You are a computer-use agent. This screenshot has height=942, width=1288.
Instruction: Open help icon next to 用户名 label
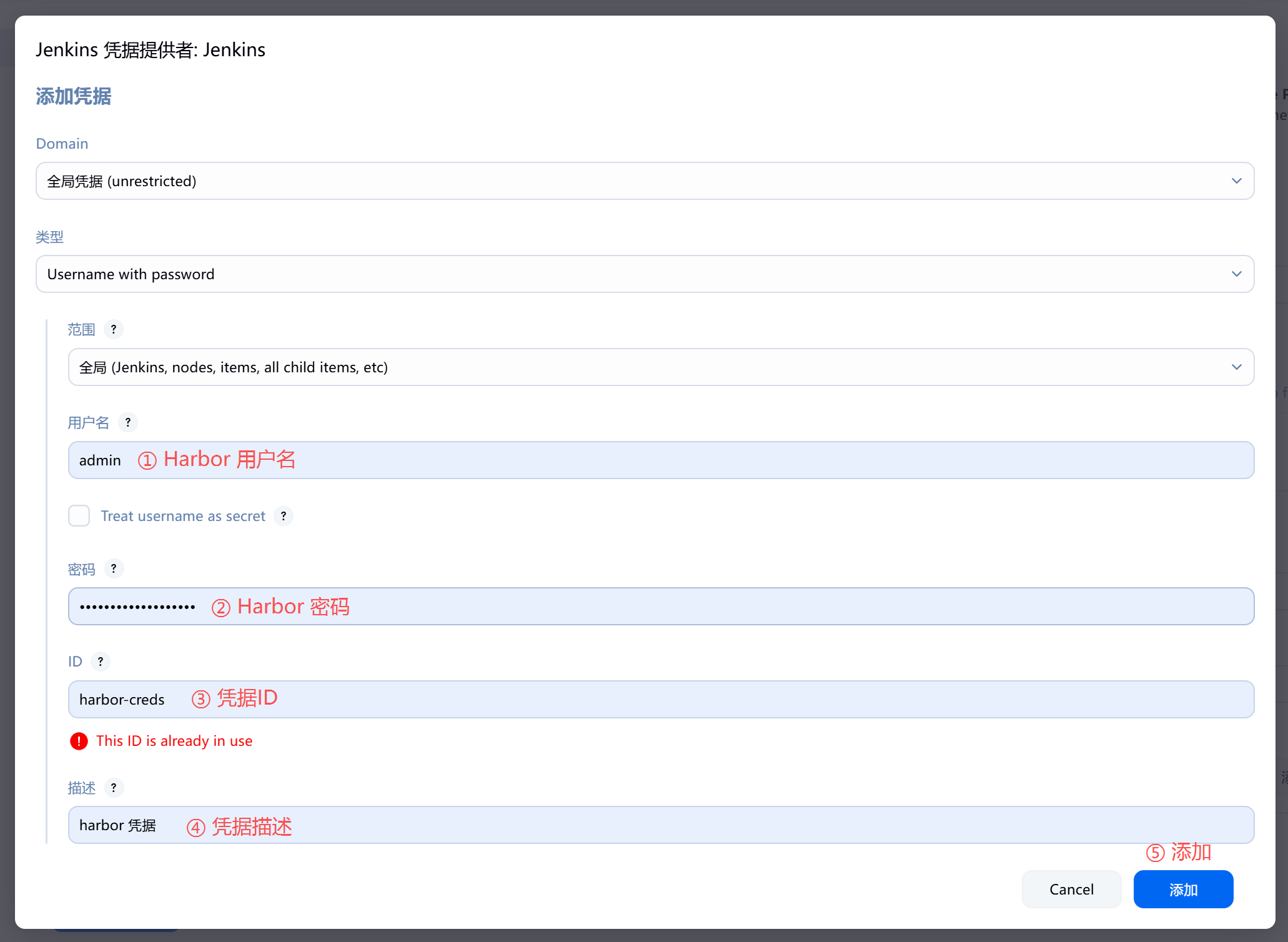coord(127,422)
